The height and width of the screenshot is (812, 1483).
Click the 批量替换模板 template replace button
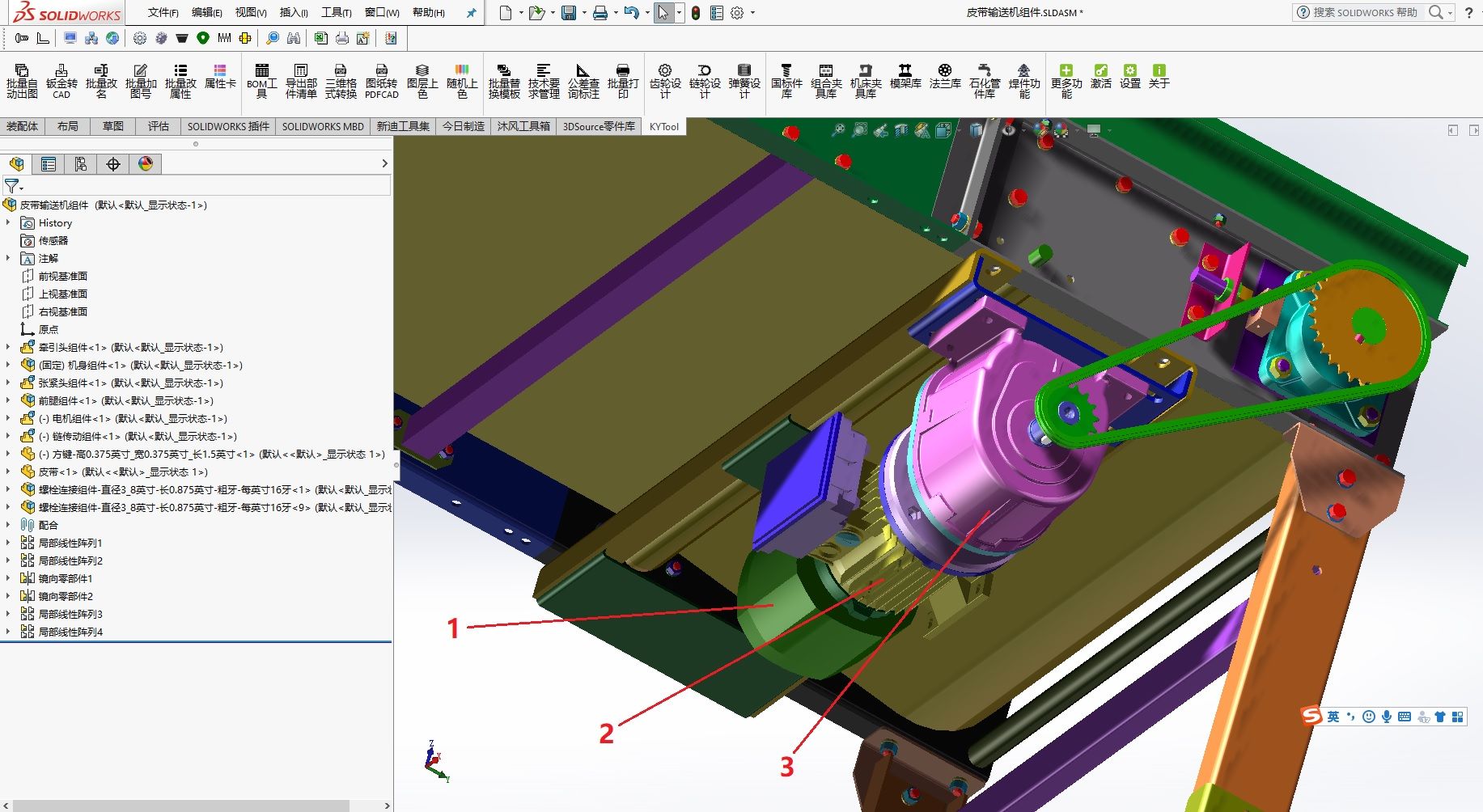[504, 81]
